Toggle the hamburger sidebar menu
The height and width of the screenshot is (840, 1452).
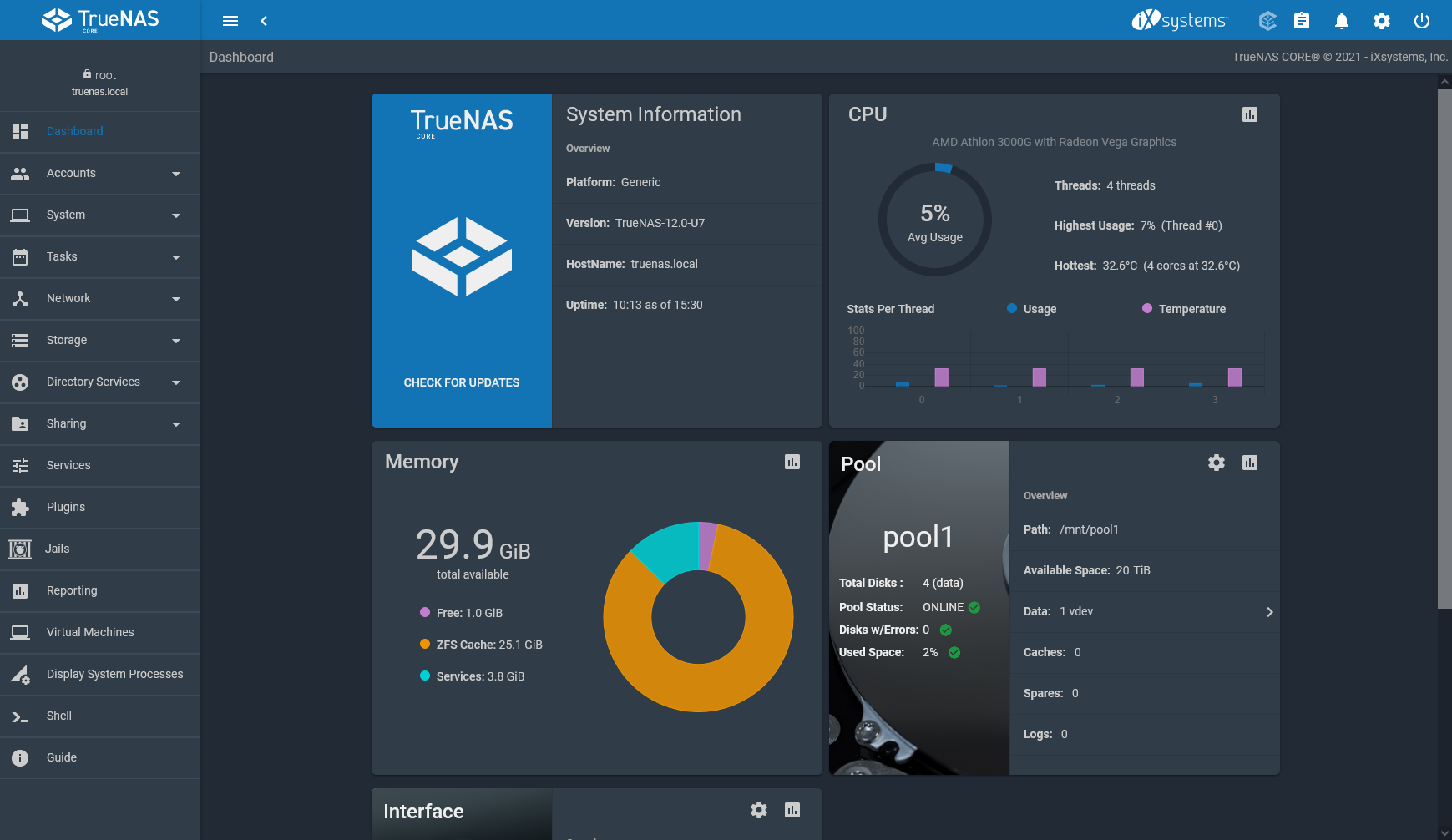tap(230, 21)
